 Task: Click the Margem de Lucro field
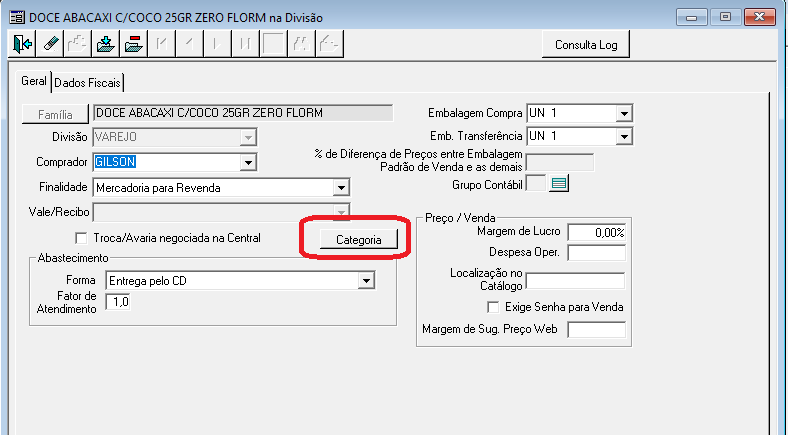[597, 233]
